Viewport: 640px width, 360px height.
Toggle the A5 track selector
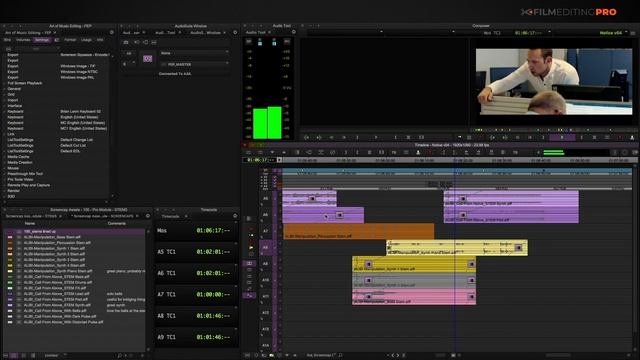(265, 198)
